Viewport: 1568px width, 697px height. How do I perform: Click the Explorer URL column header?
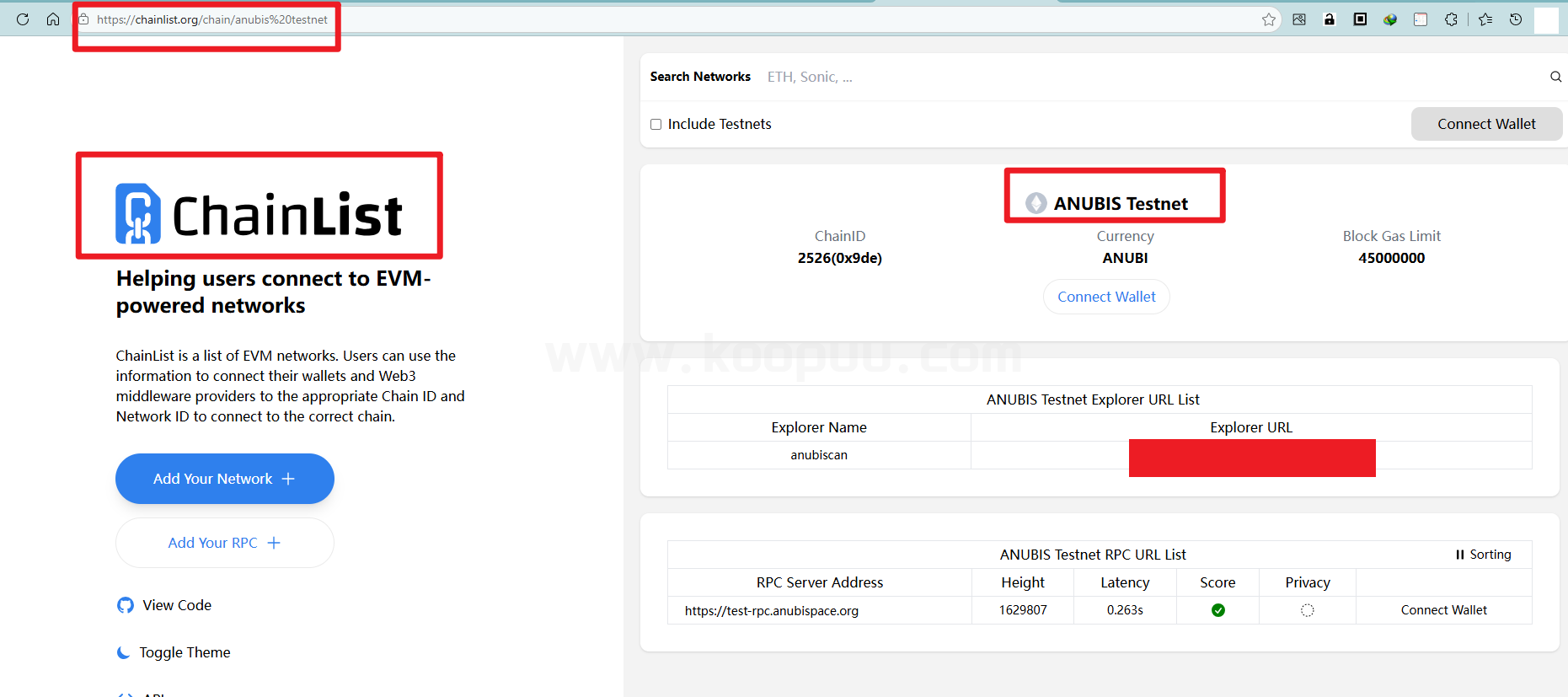click(1251, 427)
